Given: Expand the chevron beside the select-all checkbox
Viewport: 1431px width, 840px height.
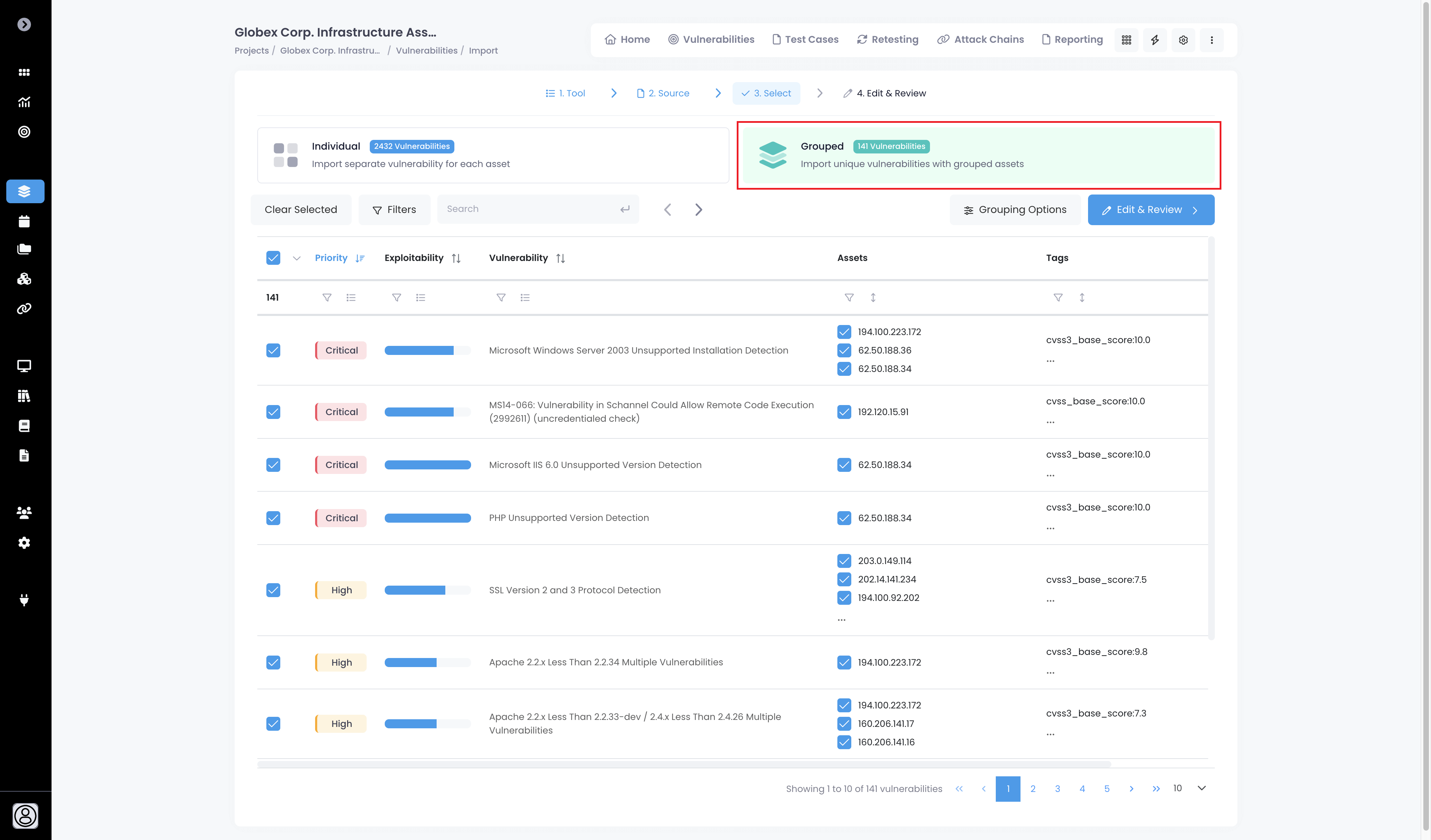Looking at the screenshot, I should (296, 258).
